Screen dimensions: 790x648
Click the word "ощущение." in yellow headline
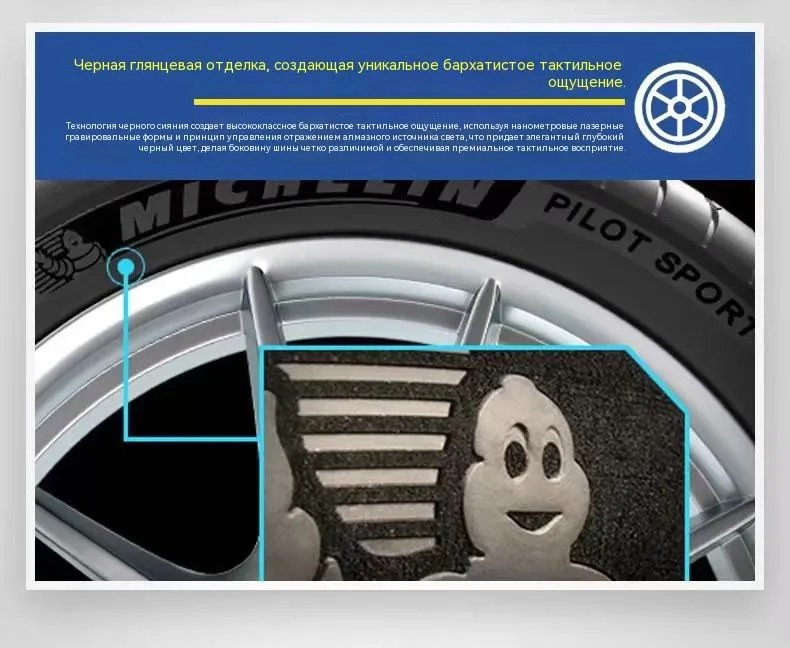tap(586, 82)
